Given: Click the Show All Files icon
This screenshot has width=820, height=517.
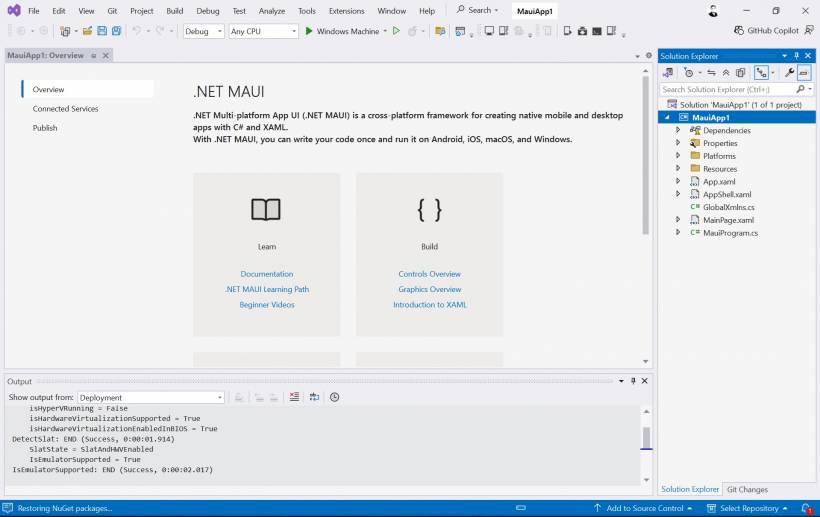Looking at the screenshot, I should (740, 73).
